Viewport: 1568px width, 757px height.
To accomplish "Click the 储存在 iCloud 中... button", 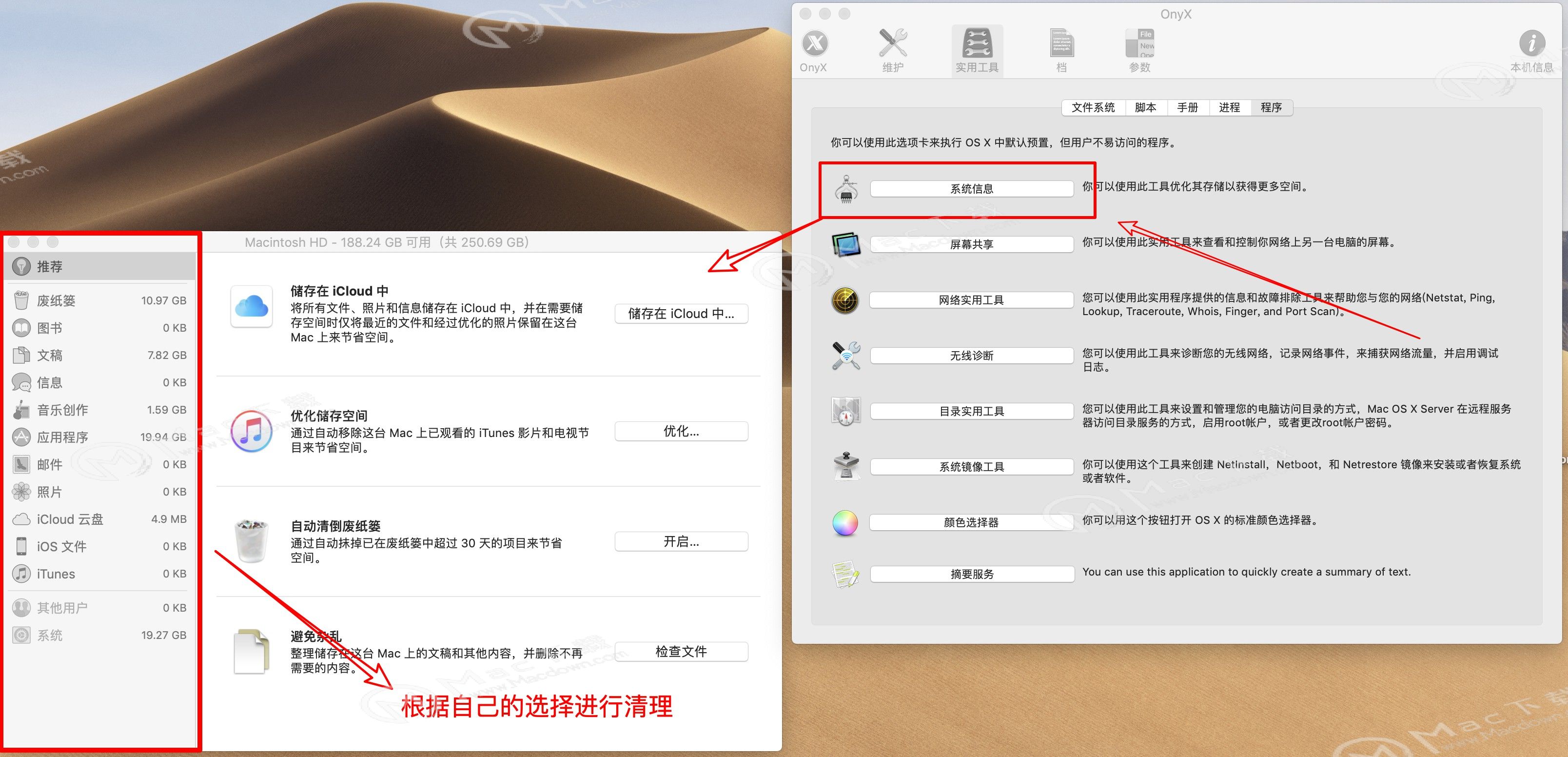I will click(681, 314).
